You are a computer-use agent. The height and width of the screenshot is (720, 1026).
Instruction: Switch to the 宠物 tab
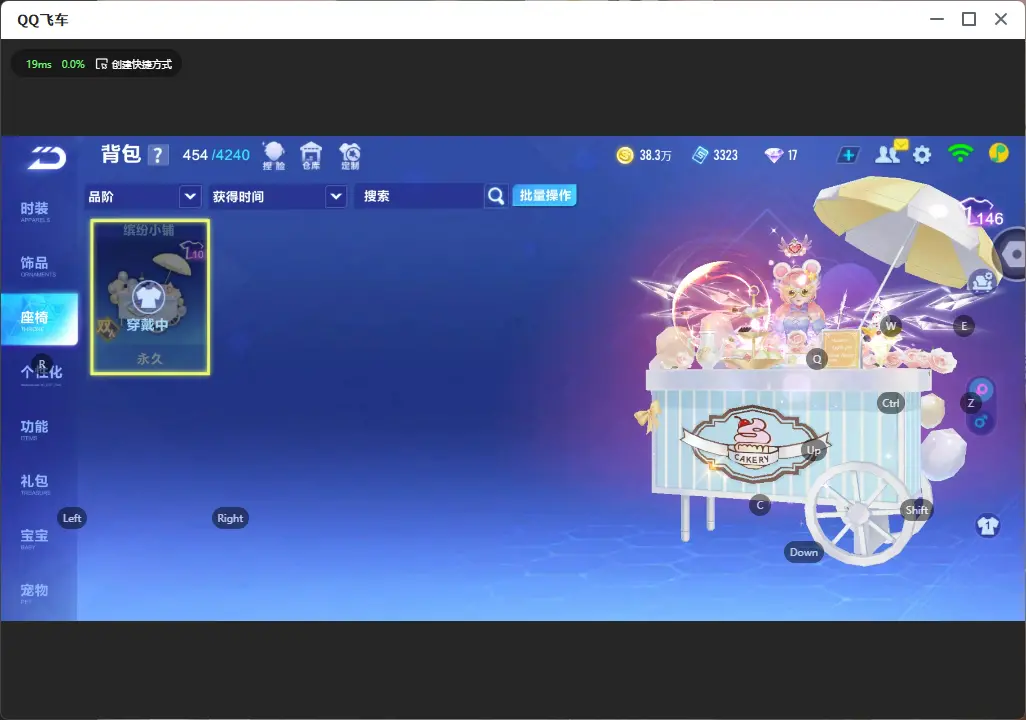coord(35,592)
